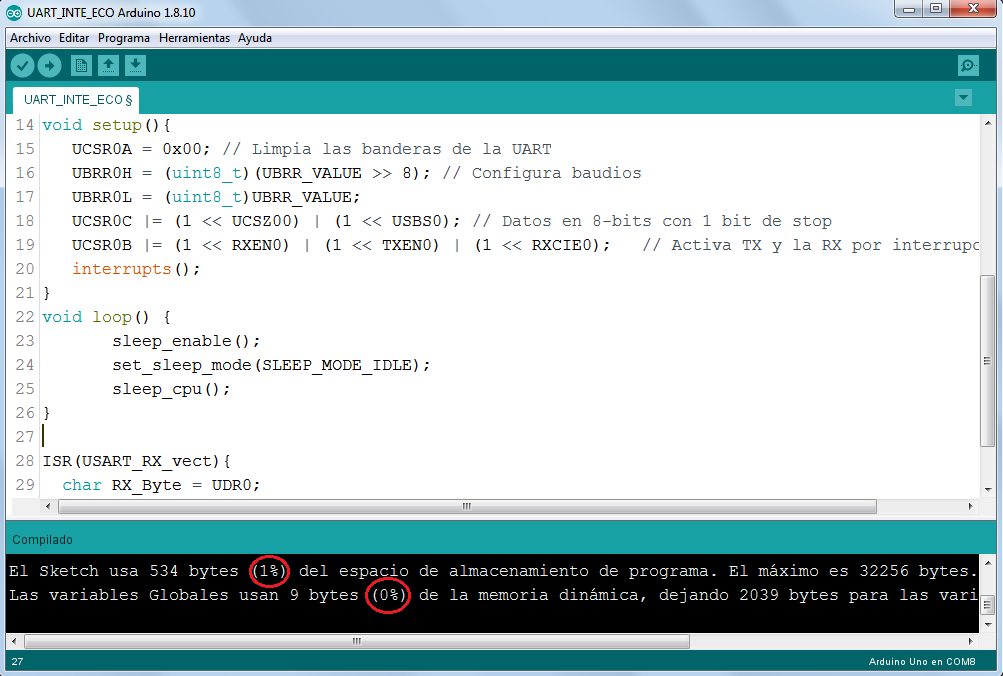Screen dimensions: 1003x676
Task: Click the 'Compilado' status message
Action: point(42,540)
